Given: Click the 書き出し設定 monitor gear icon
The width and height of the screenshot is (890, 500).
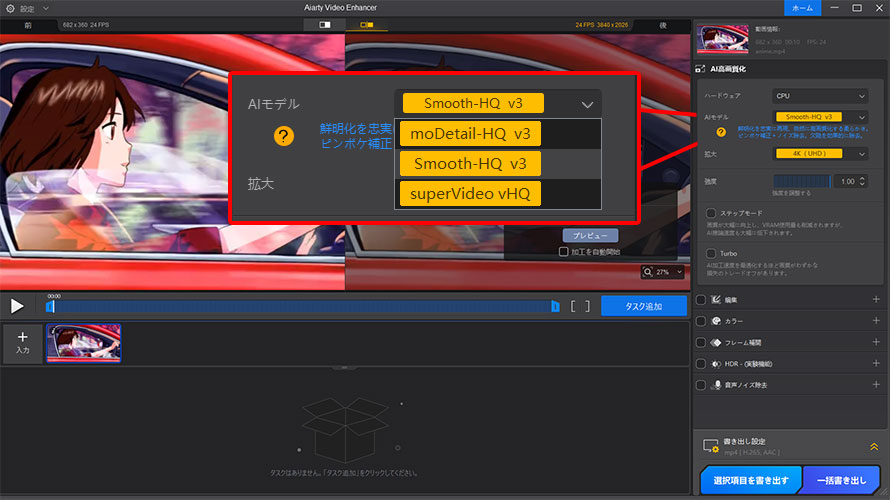Looking at the screenshot, I should click(711, 446).
